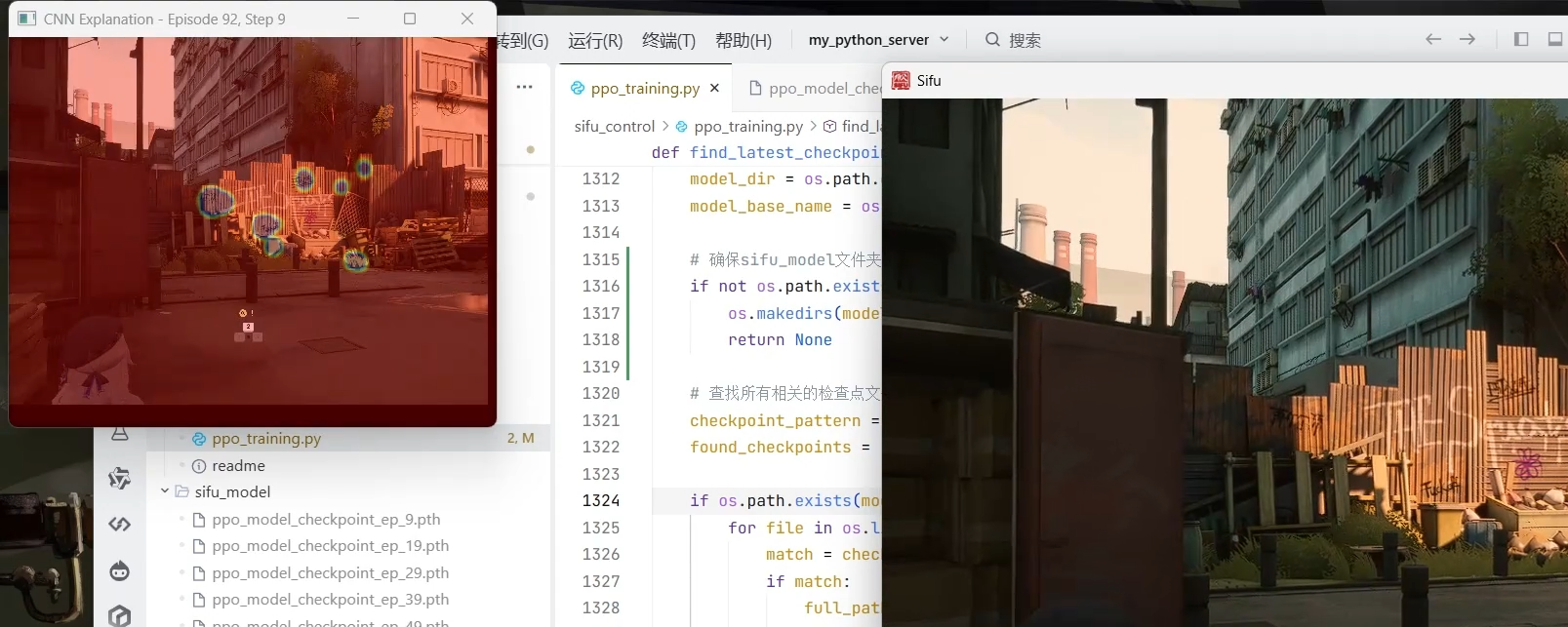This screenshot has height=627, width=1568.
Task: Click the navigate back arrow in title bar
Action: tap(1433, 39)
